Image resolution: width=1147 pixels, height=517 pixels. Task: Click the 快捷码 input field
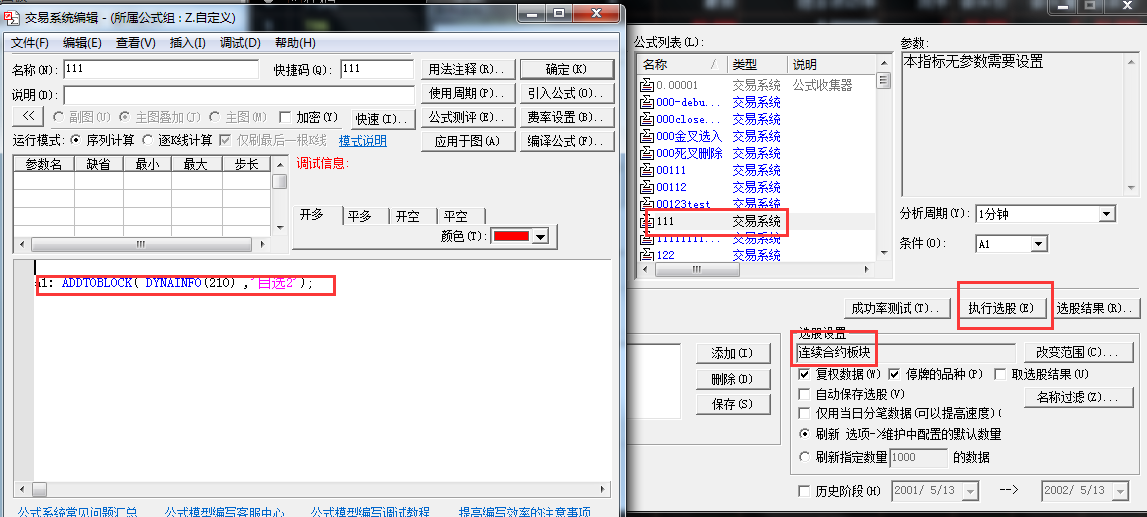click(377, 69)
